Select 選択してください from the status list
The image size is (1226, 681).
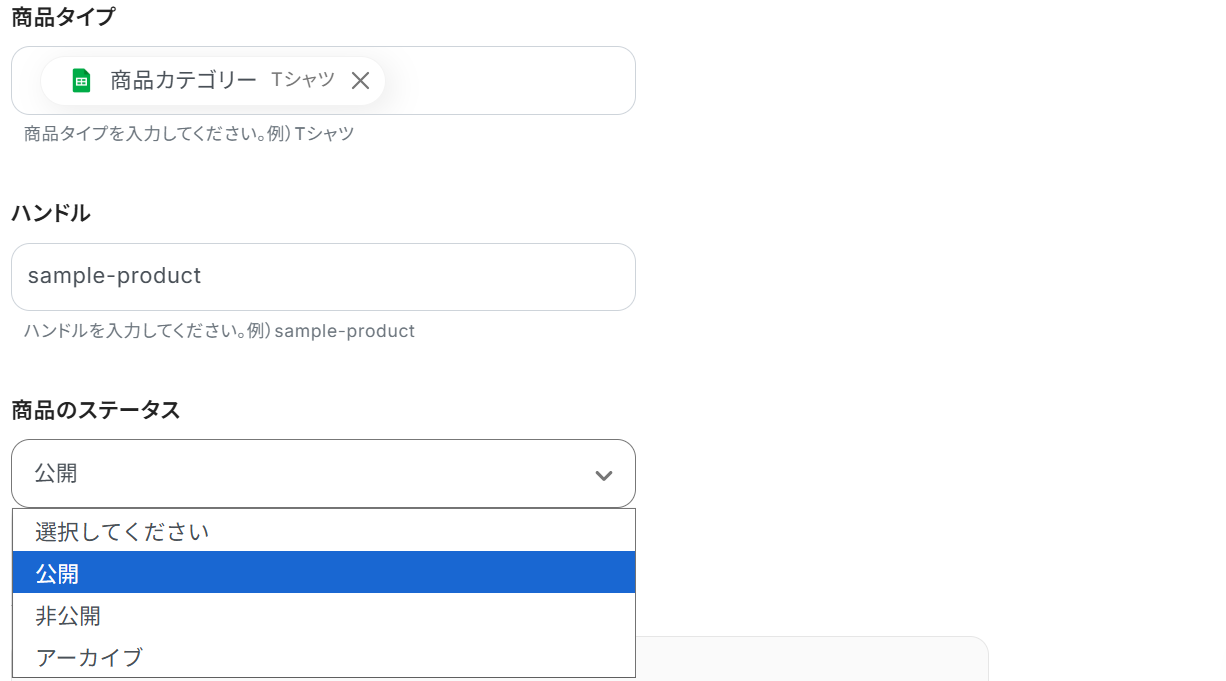[122, 531]
